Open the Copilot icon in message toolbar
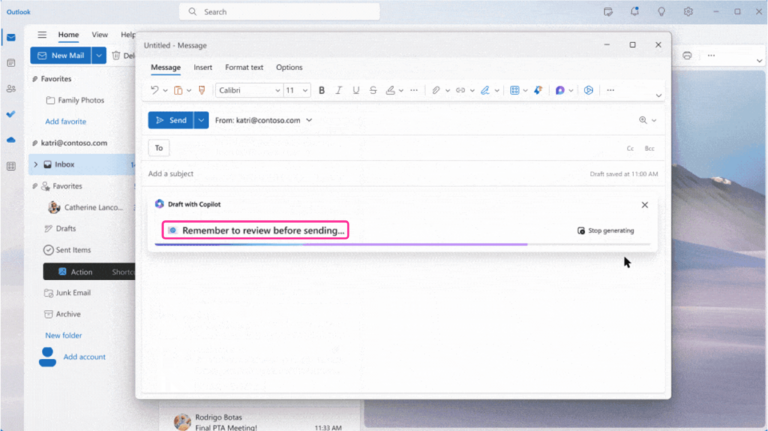 tap(560, 90)
